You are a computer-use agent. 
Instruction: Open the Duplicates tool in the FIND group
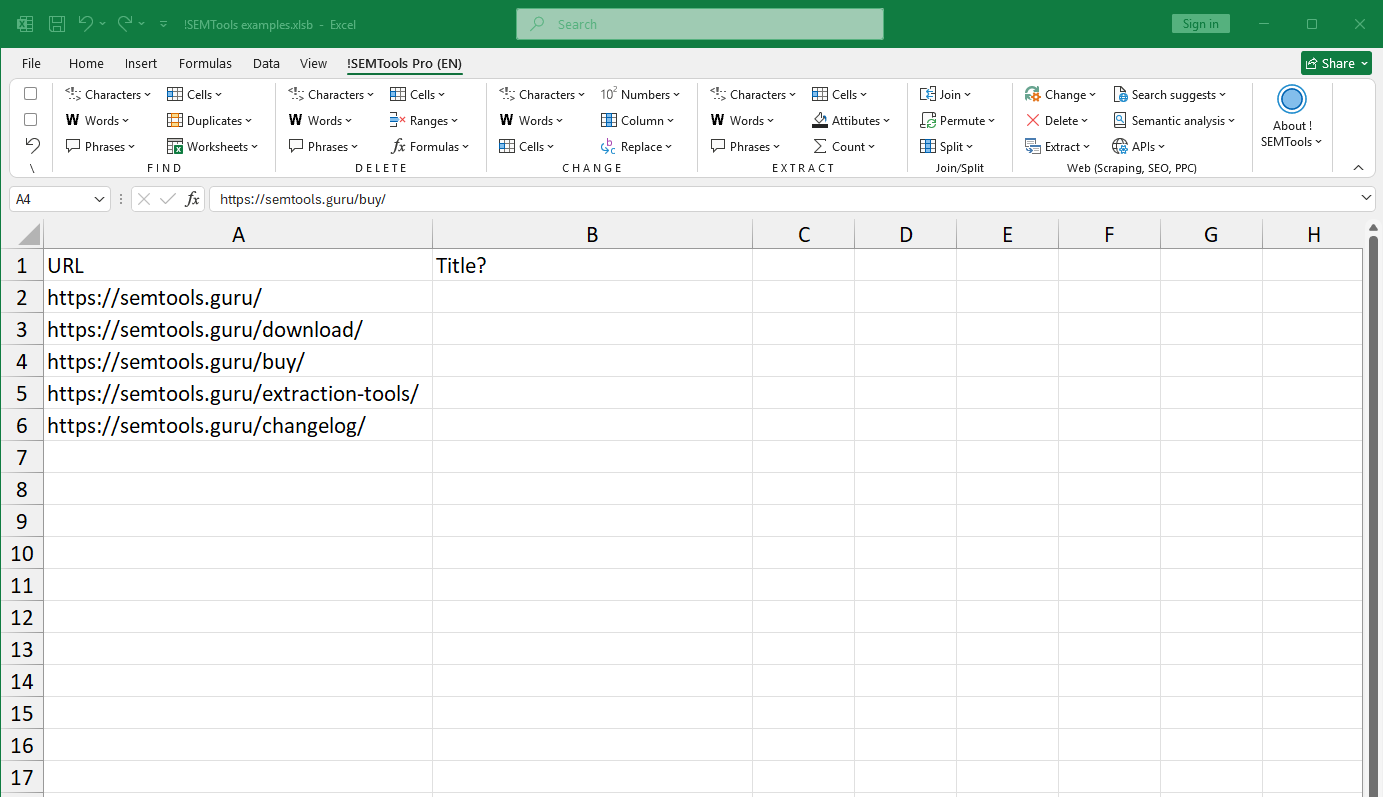tap(210, 120)
